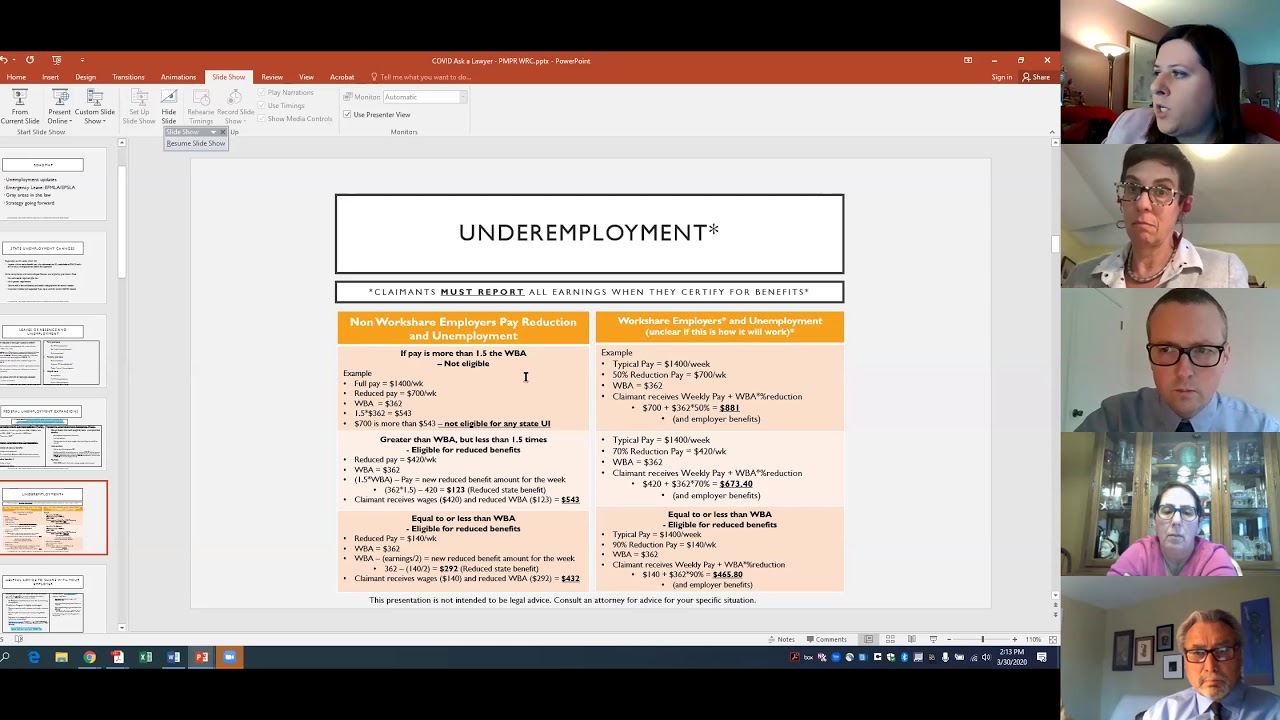Open the View ribbon tab
This screenshot has height=720, width=1280.
[x=306, y=77]
